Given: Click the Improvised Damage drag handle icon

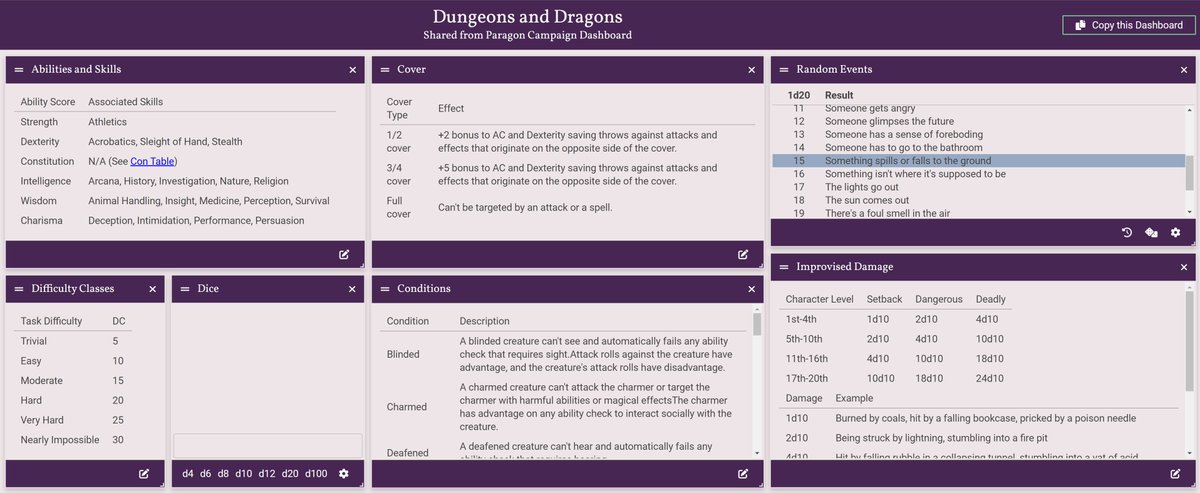Looking at the screenshot, I should point(784,267).
